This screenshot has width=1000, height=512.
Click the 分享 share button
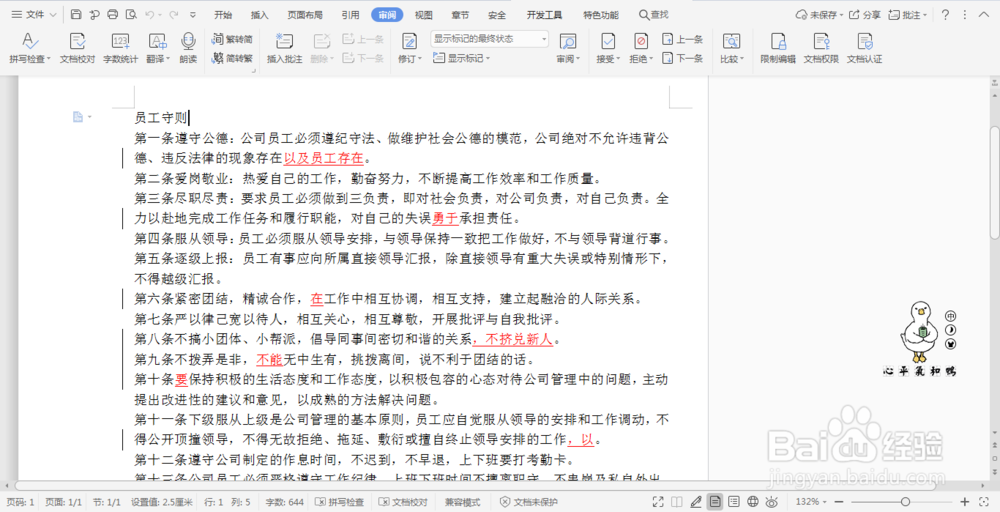[865, 15]
